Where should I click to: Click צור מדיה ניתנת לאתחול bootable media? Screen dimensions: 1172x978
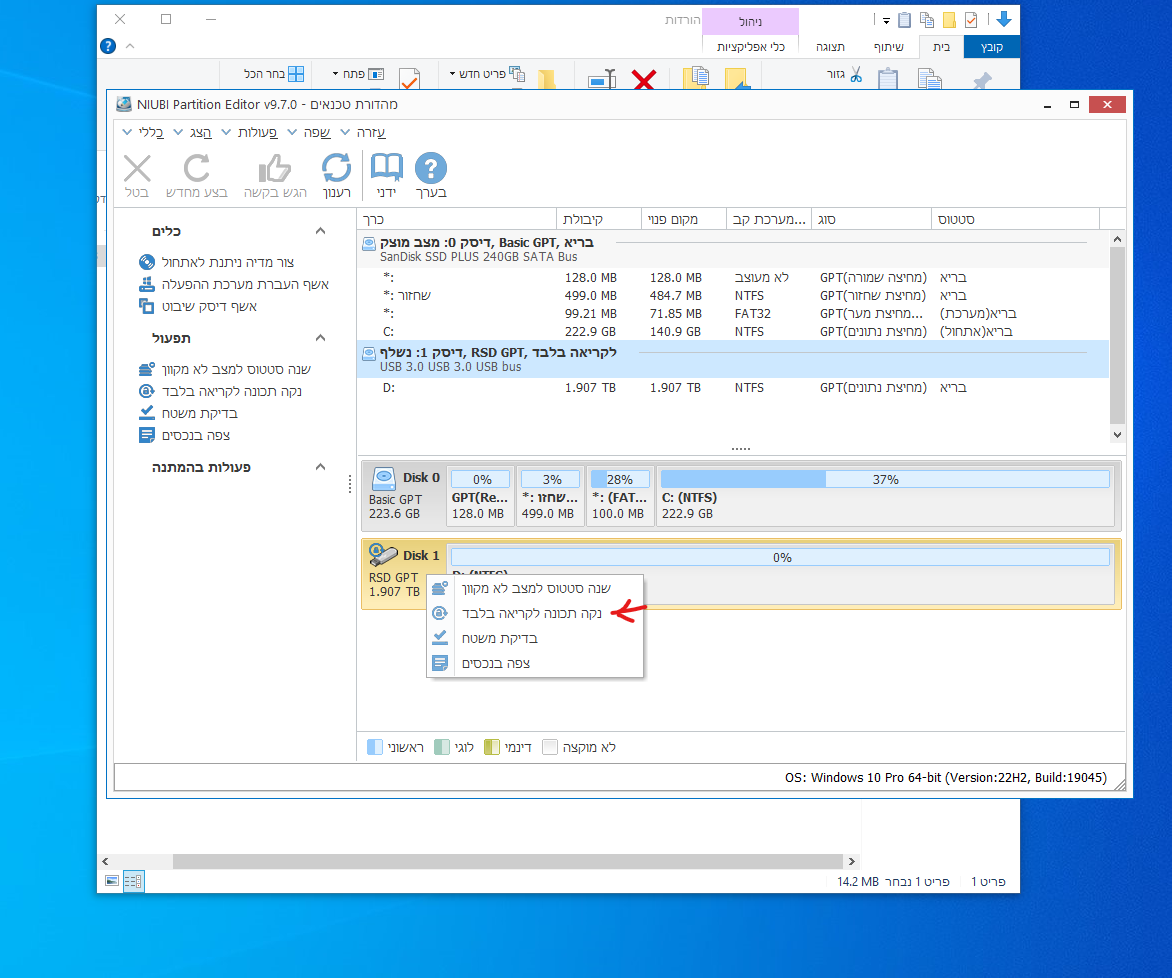tap(227, 262)
